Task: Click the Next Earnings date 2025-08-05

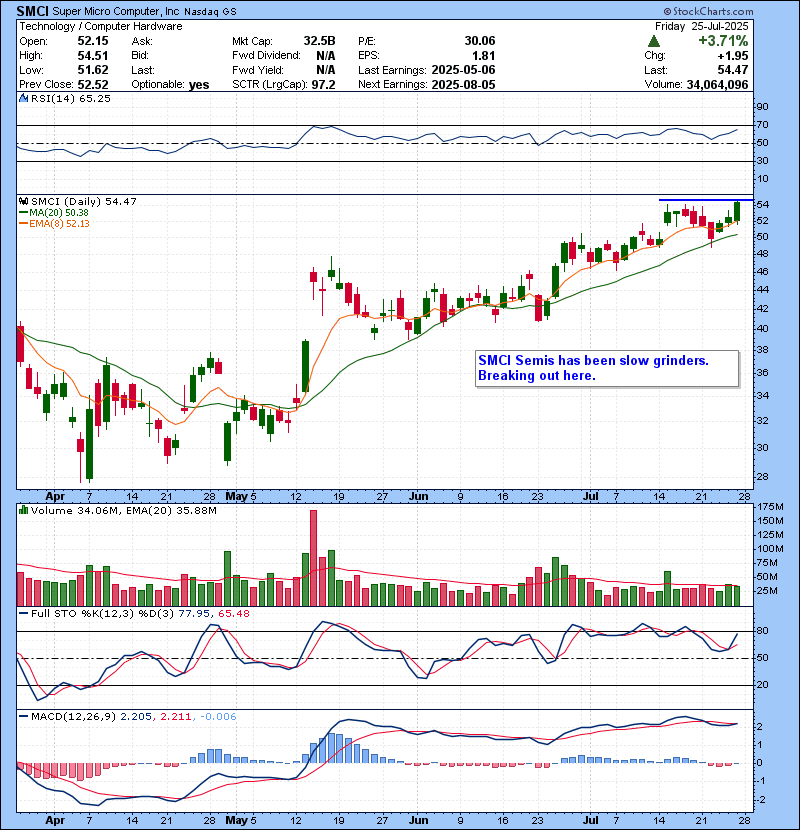Action: click(463, 85)
